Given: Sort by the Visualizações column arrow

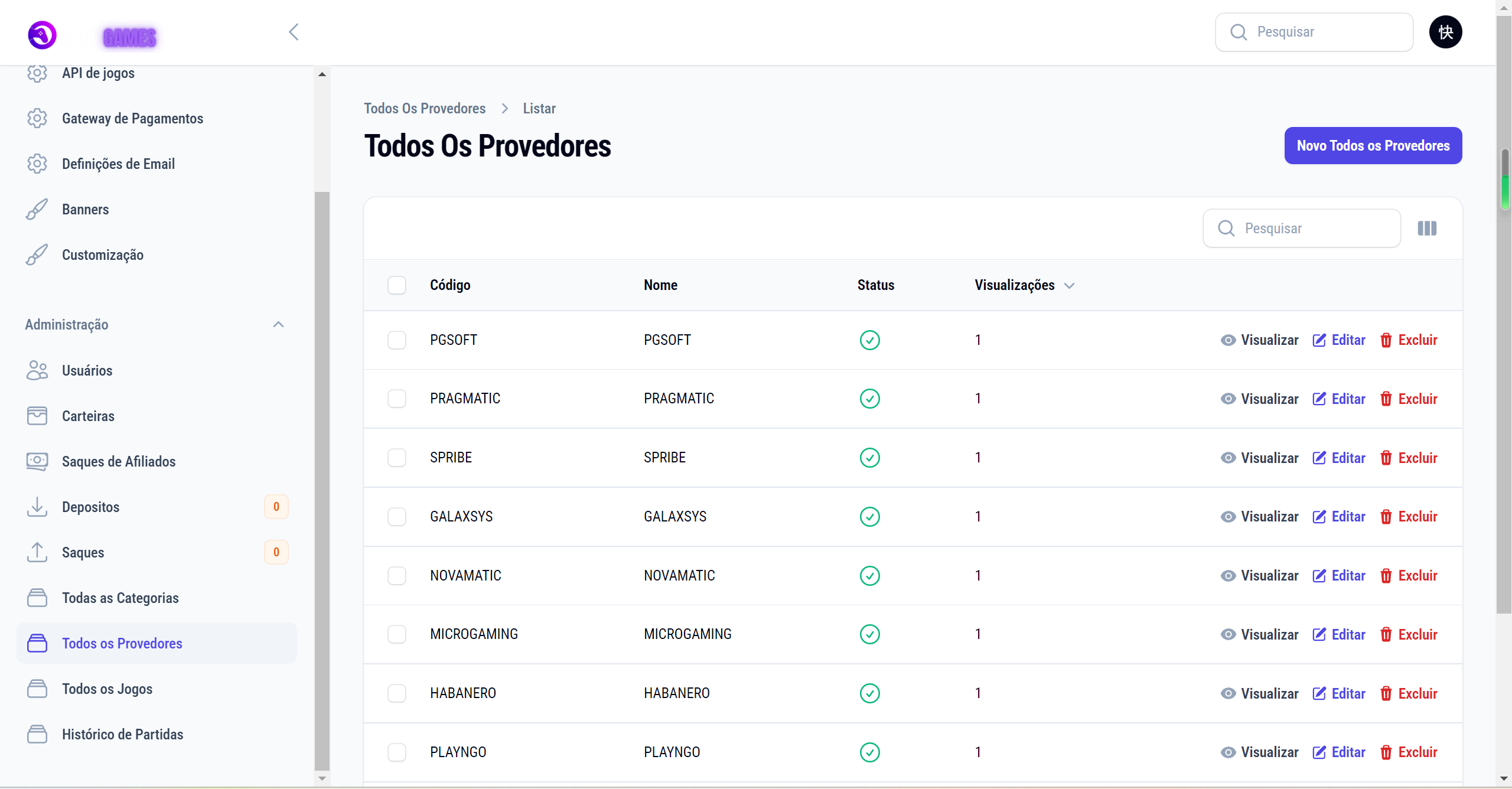Looking at the screenshot, I should coord(1069,286).
